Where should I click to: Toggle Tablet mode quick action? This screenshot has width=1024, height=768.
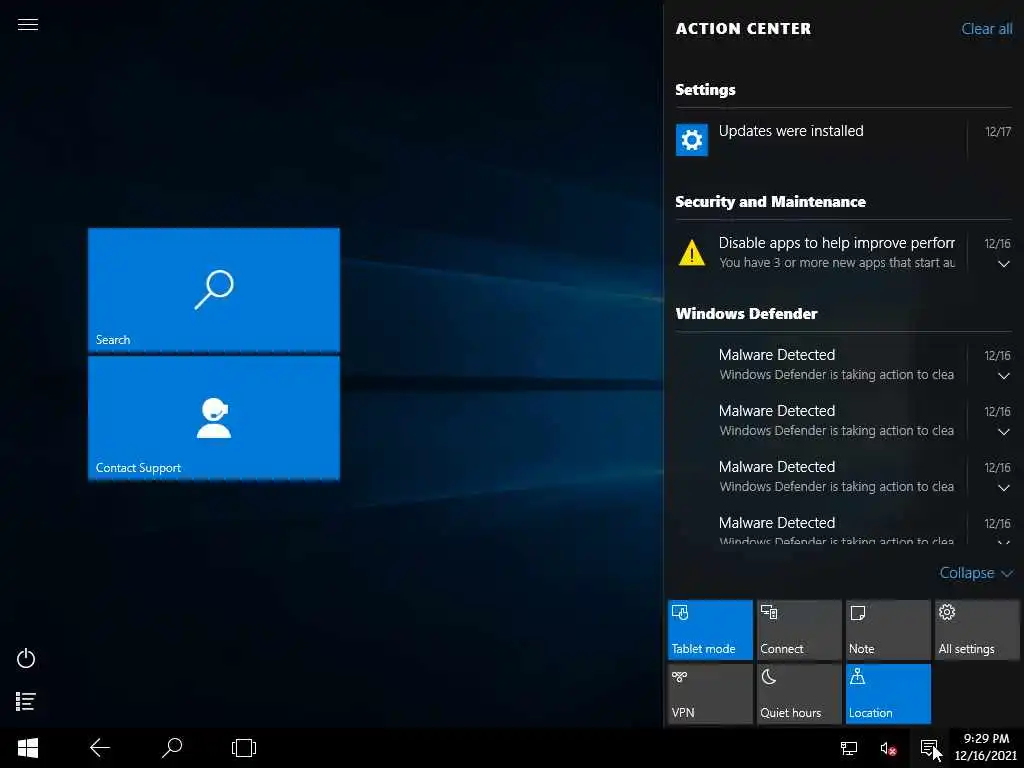[710, 630]
